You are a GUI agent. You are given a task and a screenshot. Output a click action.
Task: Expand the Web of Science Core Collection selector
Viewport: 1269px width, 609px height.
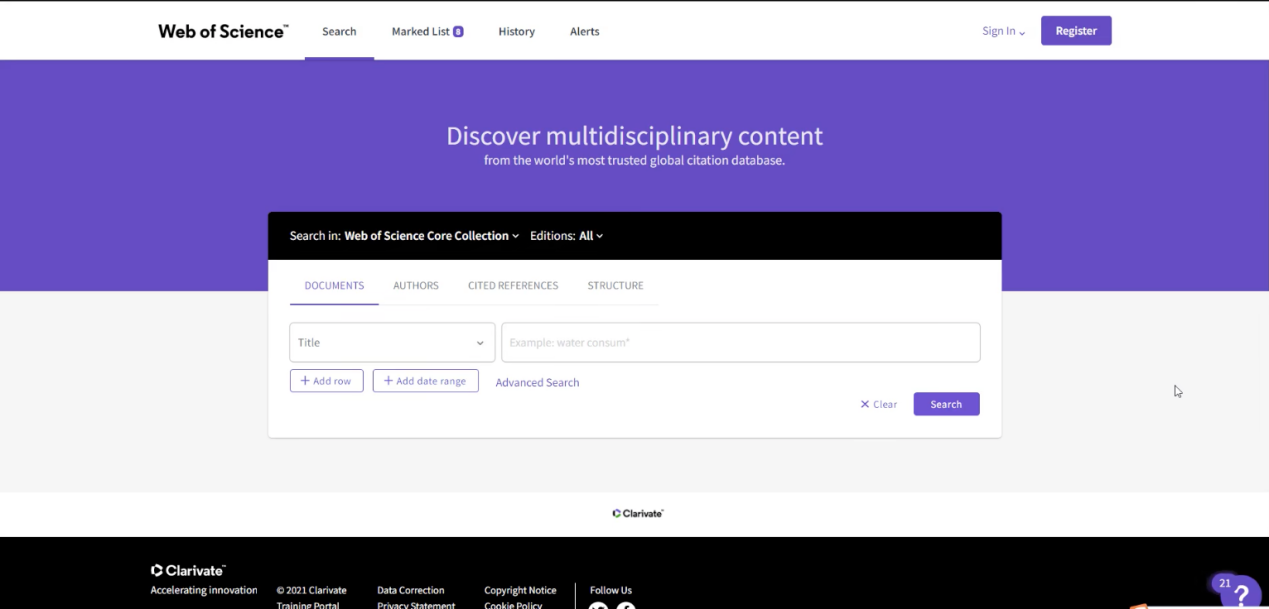tap(432, 236)
